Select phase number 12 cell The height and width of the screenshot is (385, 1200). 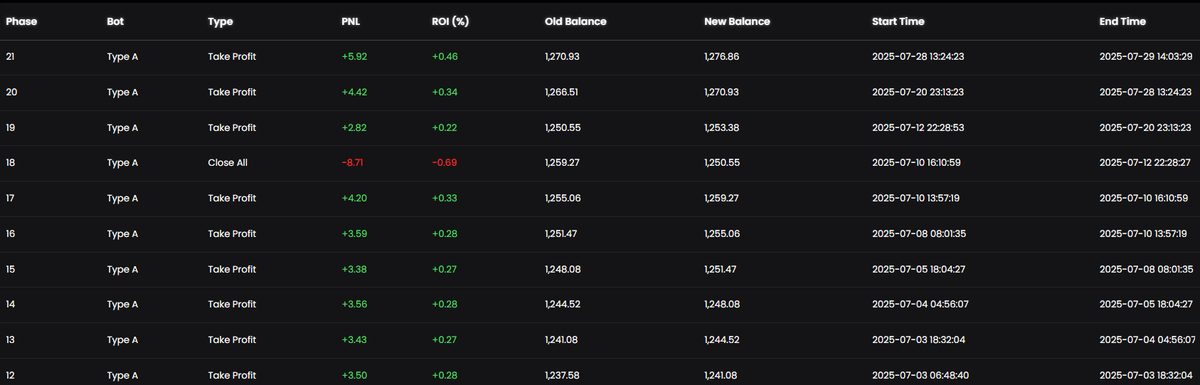point(11,375)
